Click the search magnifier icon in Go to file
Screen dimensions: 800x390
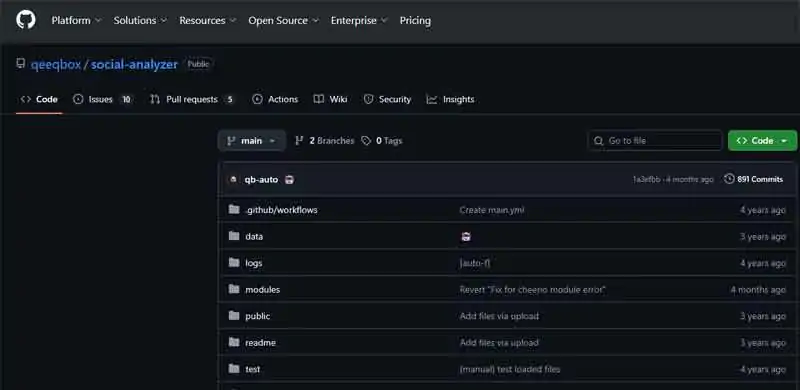click(598, 141)
